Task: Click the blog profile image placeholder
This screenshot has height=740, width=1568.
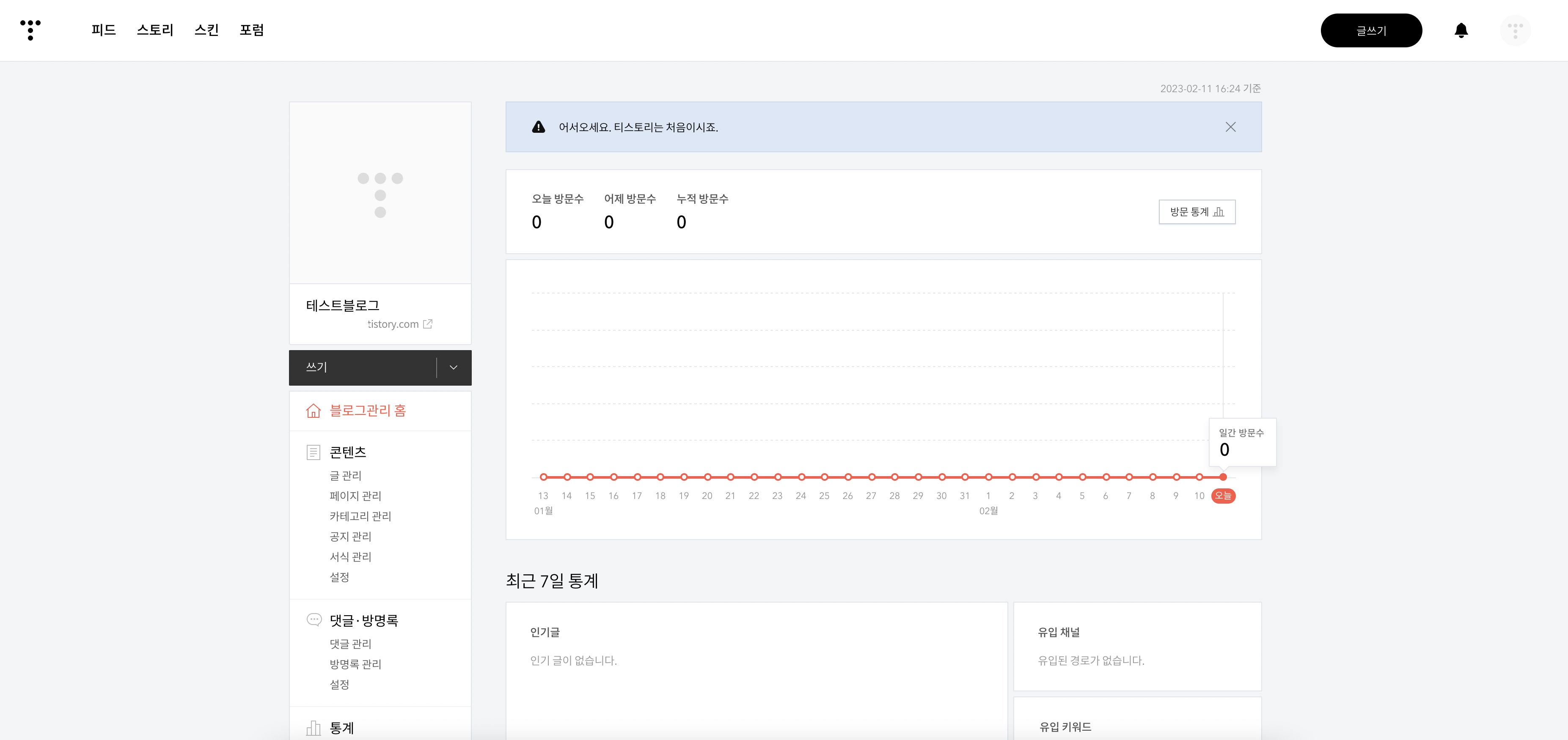Action: coord(380,193)
